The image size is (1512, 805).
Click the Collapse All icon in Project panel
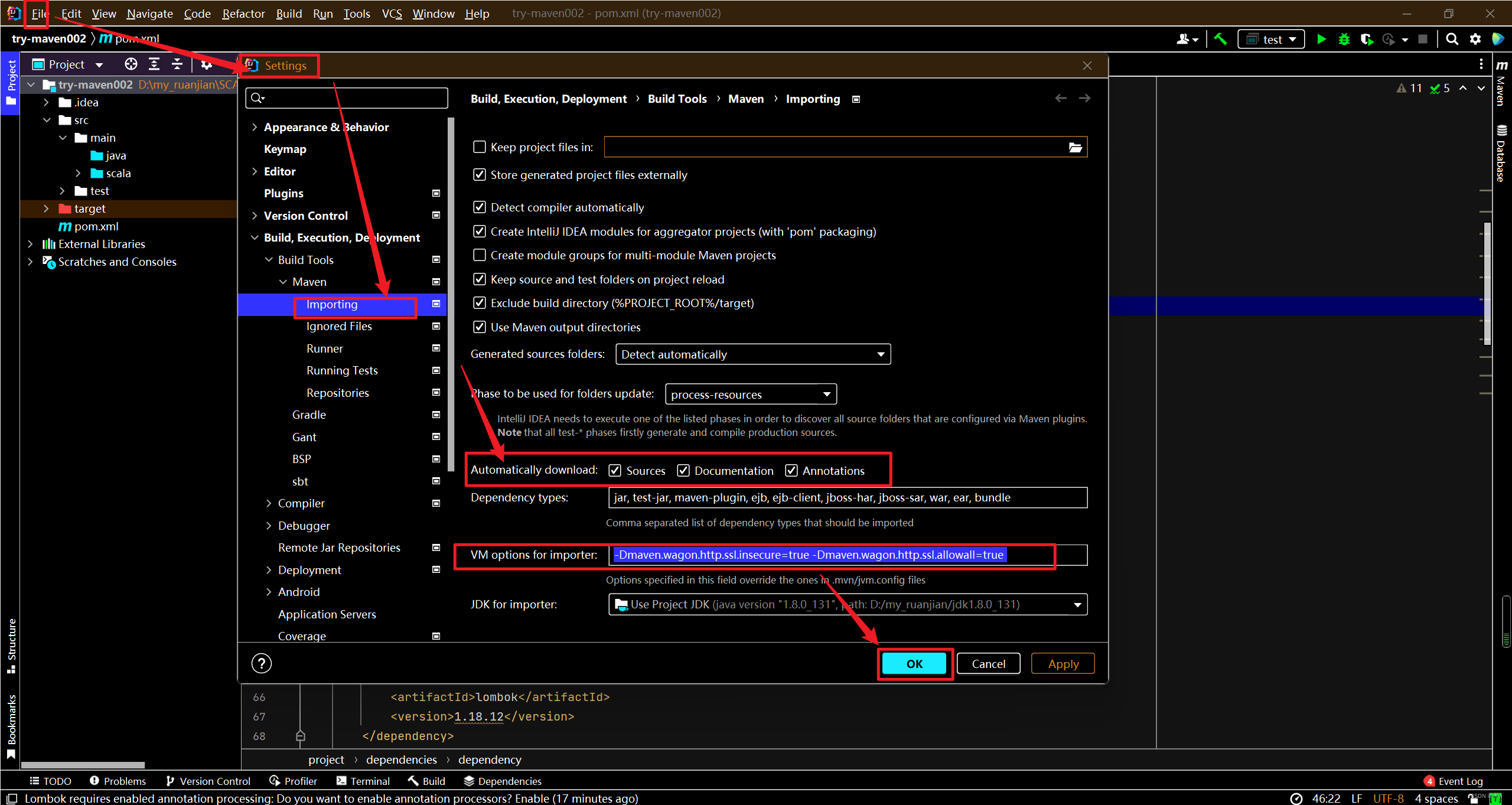tap(177, 64)
